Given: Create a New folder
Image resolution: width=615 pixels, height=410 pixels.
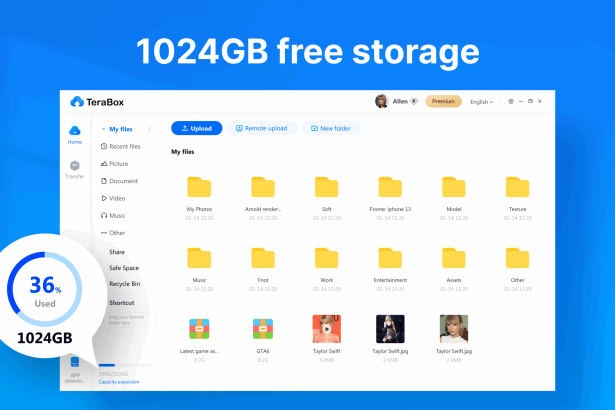Looking at the screenshot, I should pos(331,128).
